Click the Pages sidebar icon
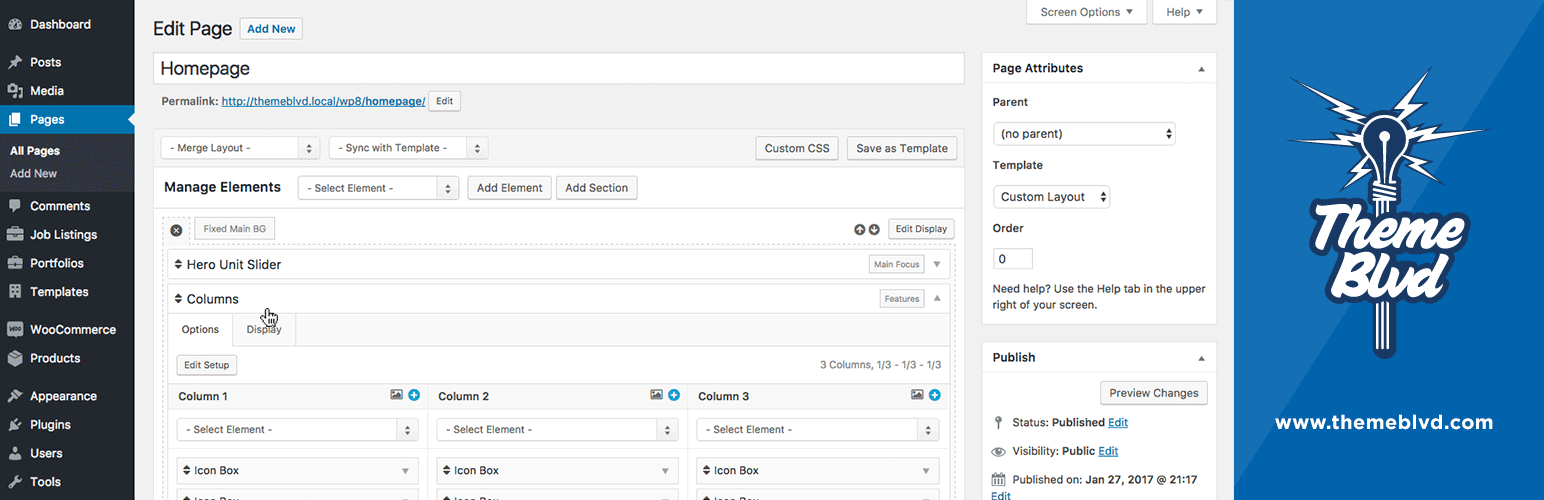 (x=15, y=120)
